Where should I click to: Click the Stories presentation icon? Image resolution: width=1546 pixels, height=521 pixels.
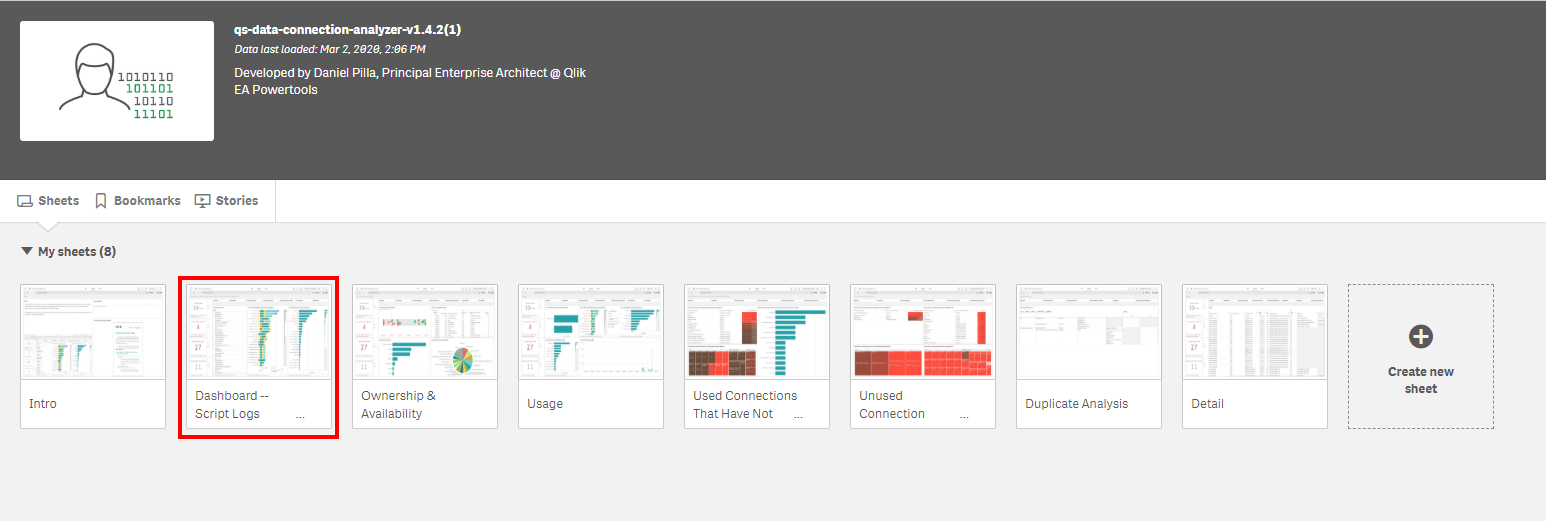click(203, 201)
